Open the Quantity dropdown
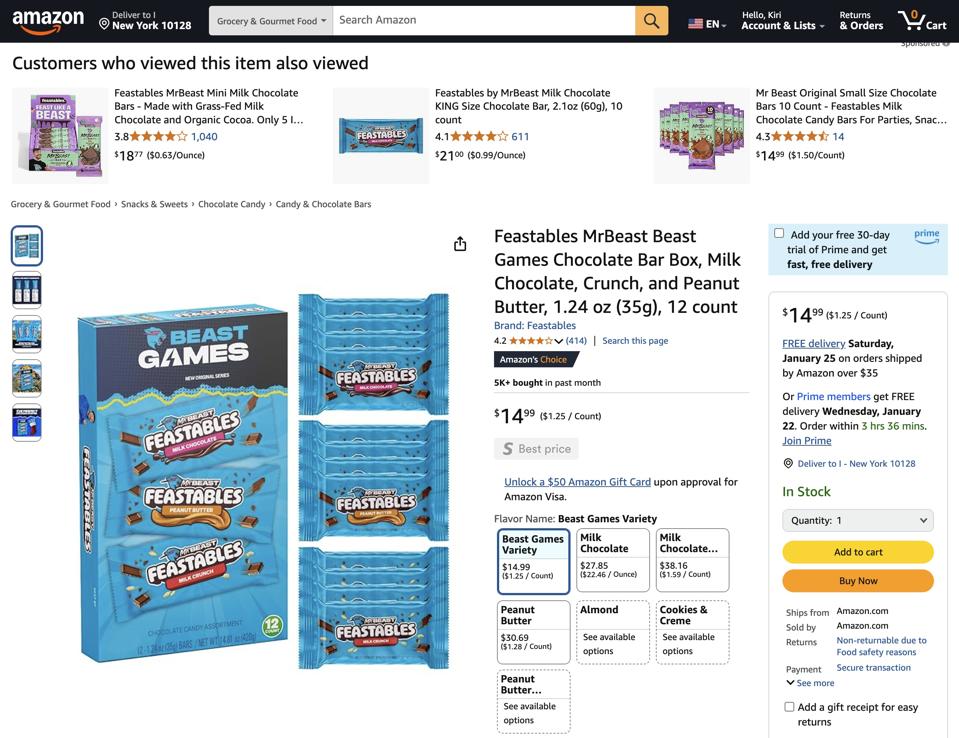 (857, 519)
